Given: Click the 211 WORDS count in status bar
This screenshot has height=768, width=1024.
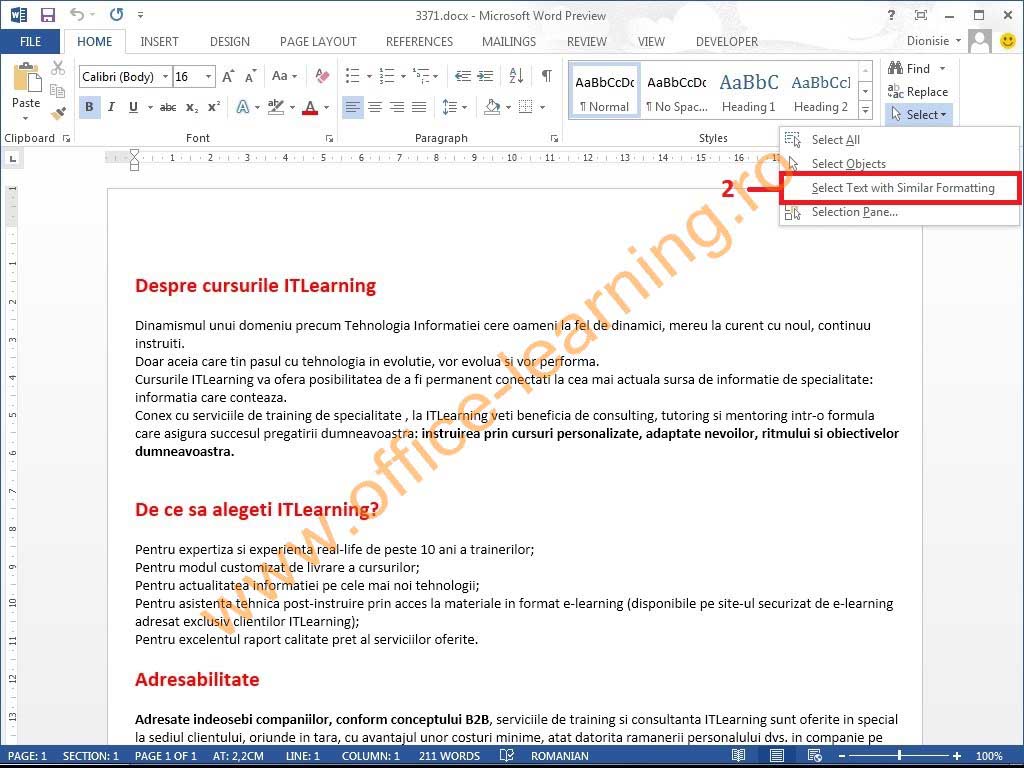Looking at the screenshot, I should 449,756.
